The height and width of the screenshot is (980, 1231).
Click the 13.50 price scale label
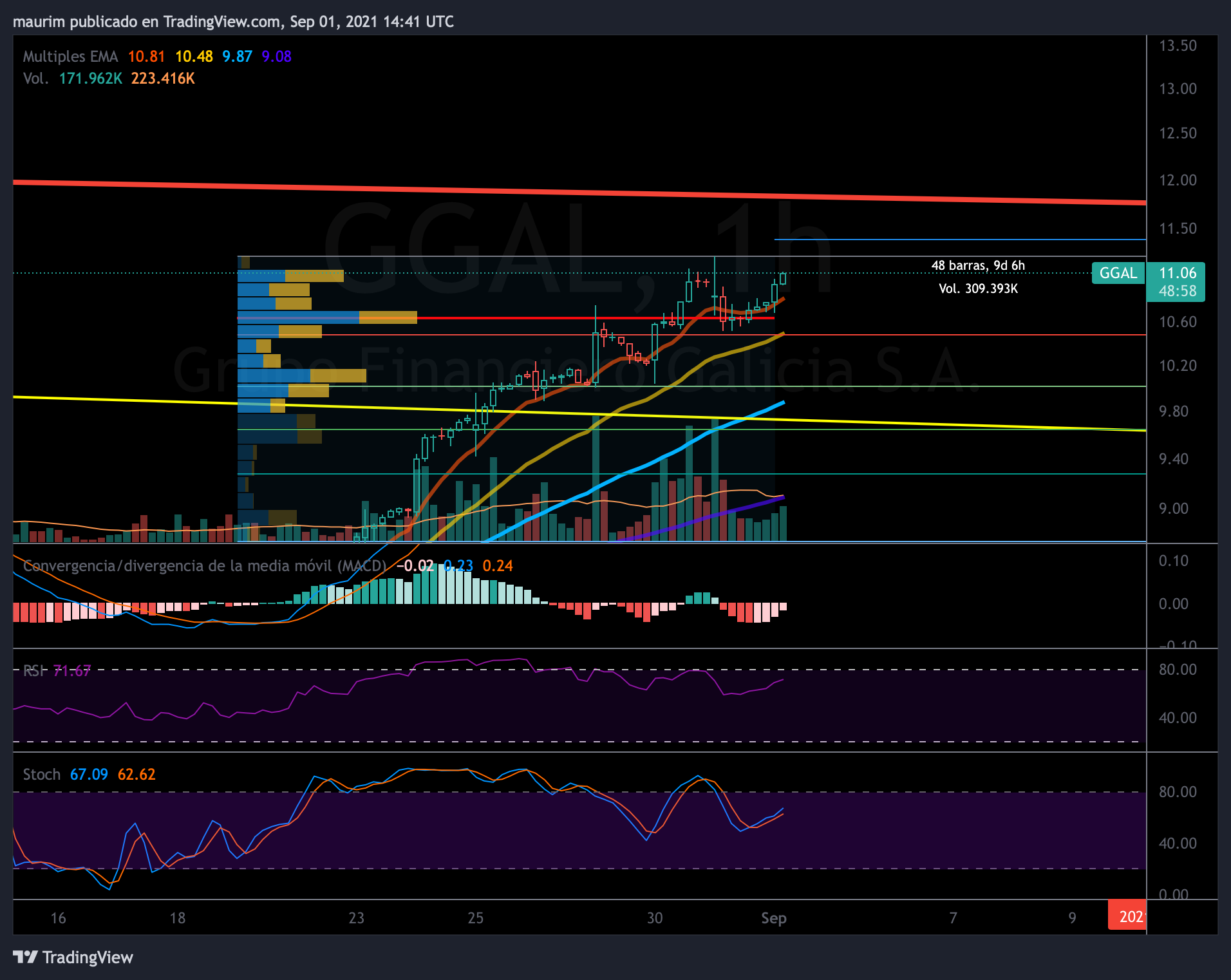tap(1178, 46)
